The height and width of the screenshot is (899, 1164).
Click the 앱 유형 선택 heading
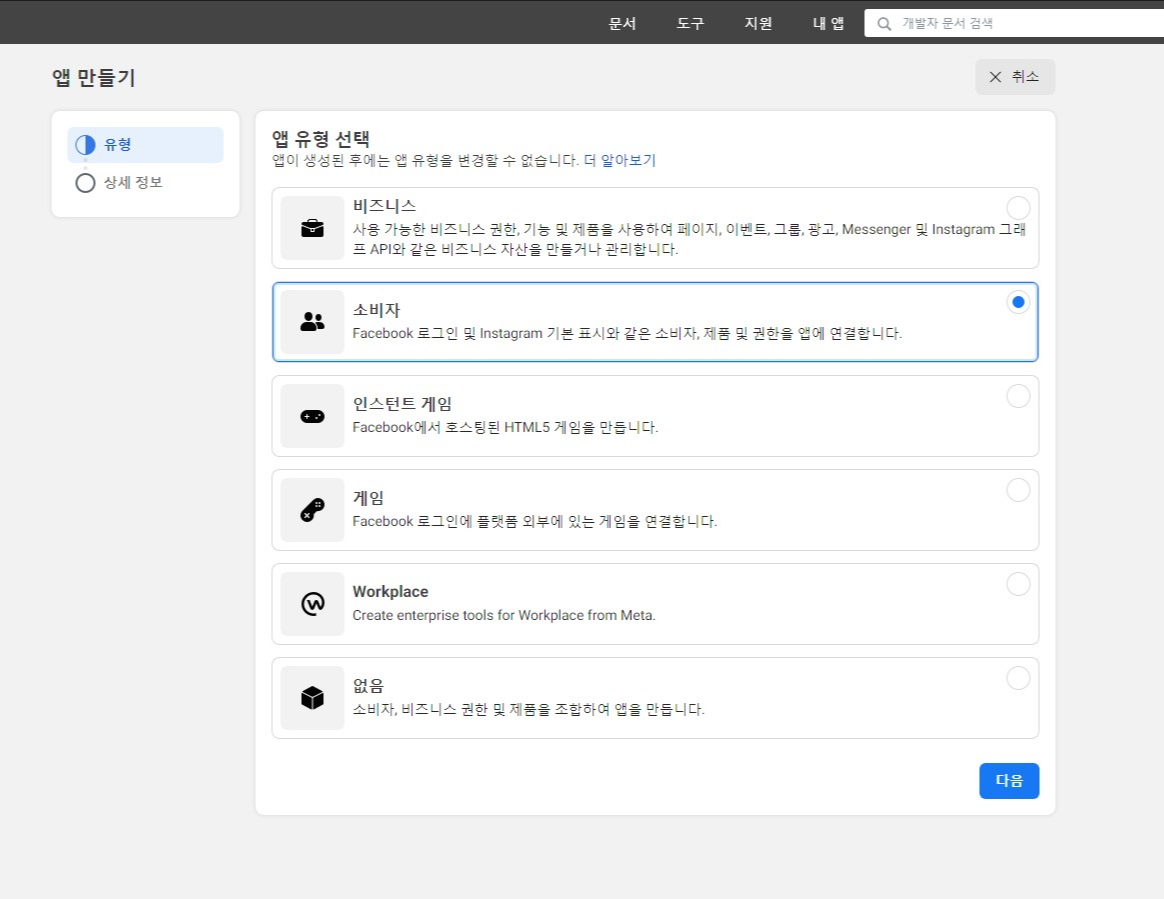pyautogui.click(x=321, y=139)
